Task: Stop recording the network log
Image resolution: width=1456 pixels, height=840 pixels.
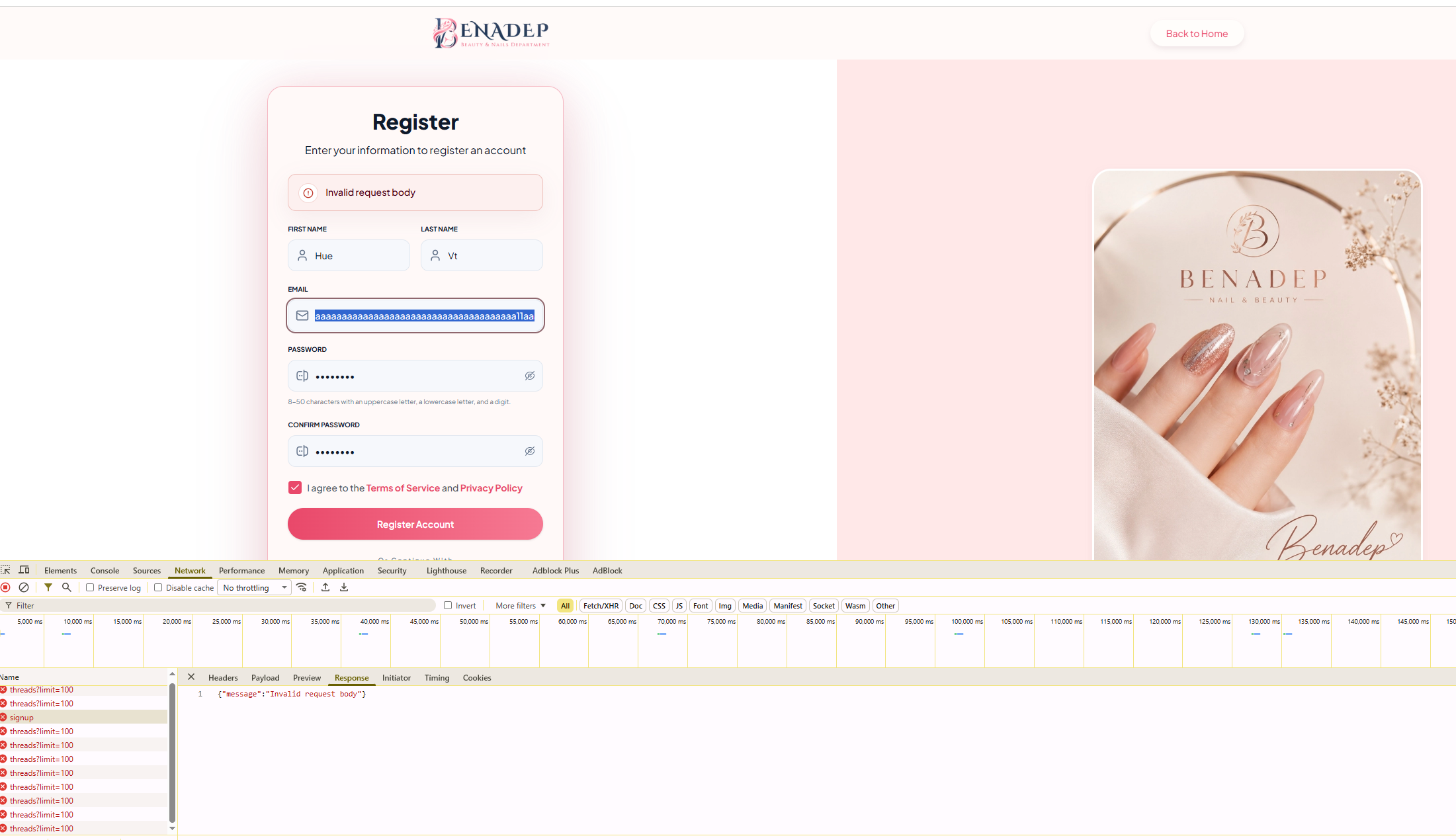Action: click(6, 587)
